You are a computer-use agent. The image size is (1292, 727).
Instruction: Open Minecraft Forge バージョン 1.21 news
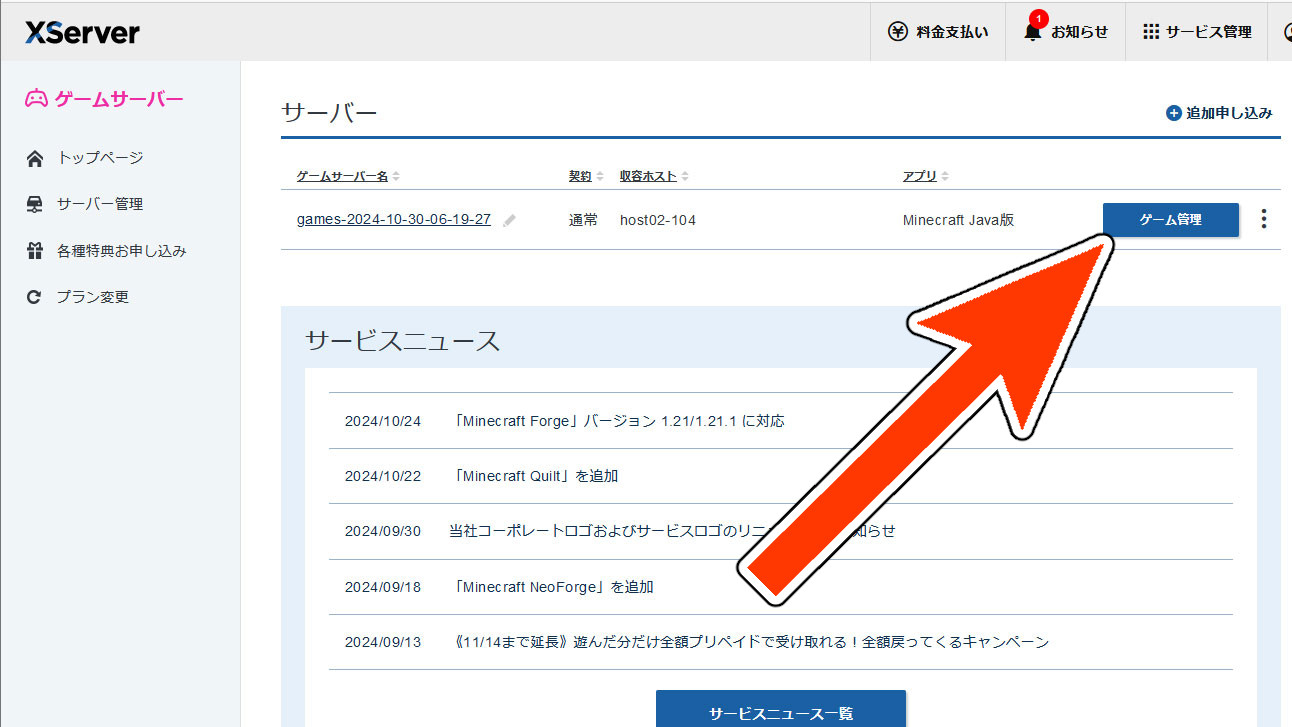click(x=618, y=421)
